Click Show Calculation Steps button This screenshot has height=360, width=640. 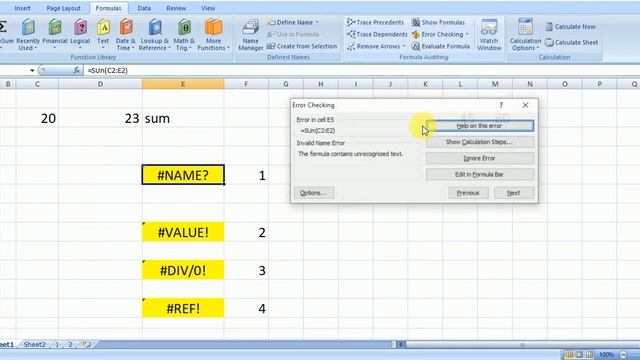point(480,142)
